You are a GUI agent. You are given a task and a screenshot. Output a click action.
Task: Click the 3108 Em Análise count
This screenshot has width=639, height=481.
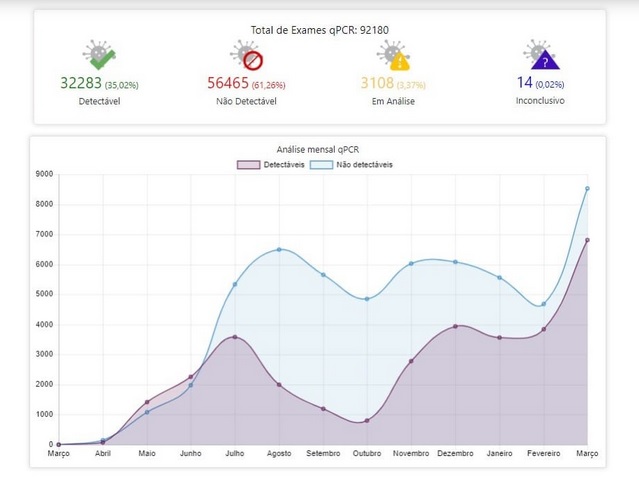pos(379,84)
